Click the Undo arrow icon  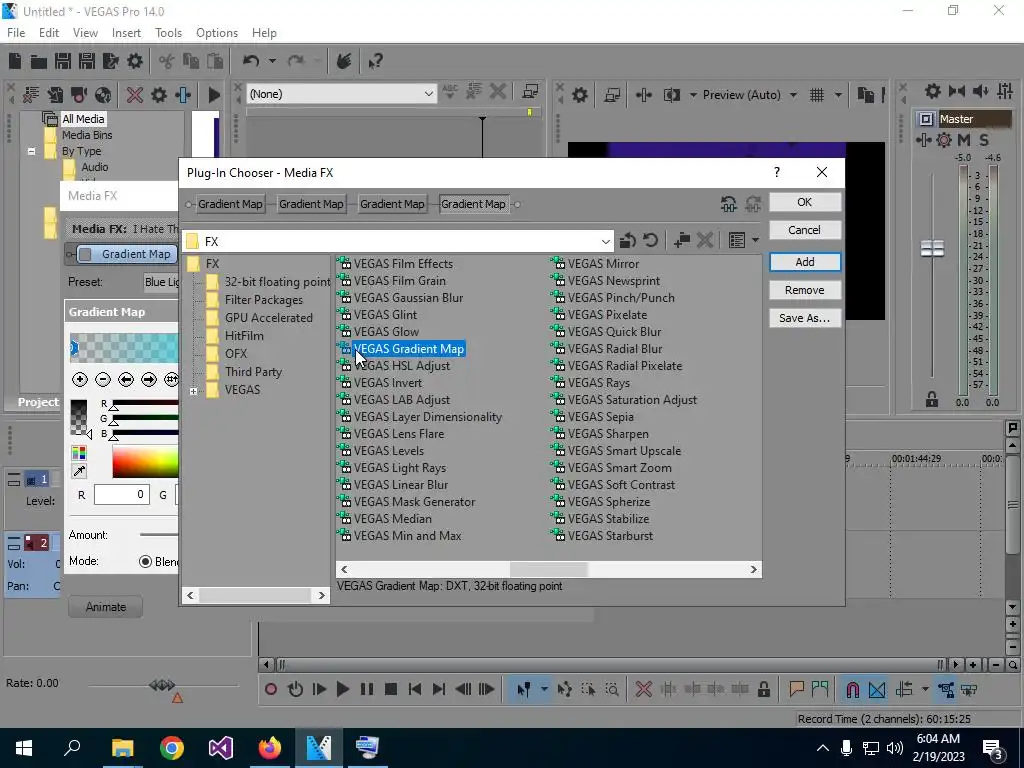pos(251,61)
